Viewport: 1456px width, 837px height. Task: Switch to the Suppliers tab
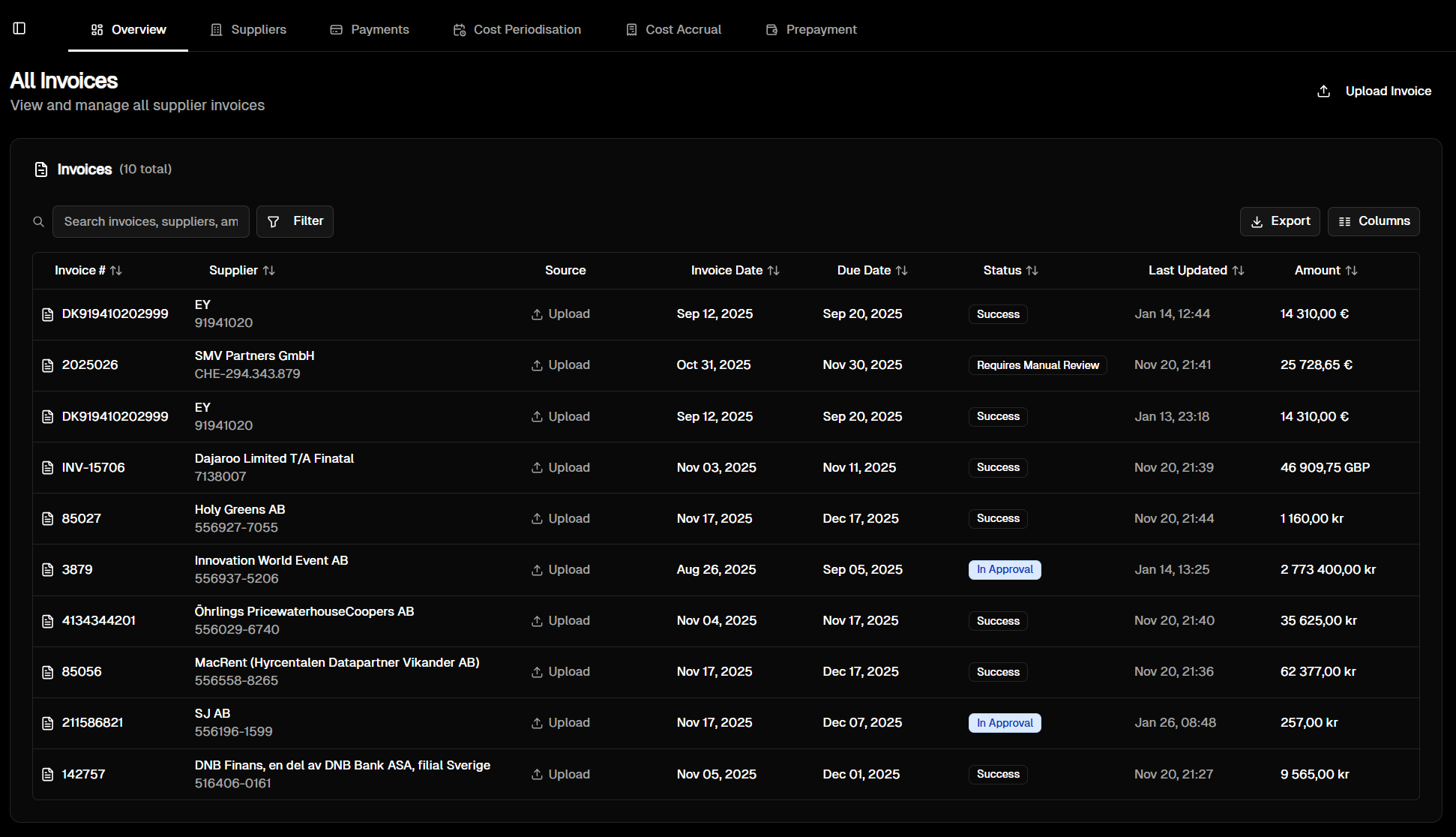(248, 30)
